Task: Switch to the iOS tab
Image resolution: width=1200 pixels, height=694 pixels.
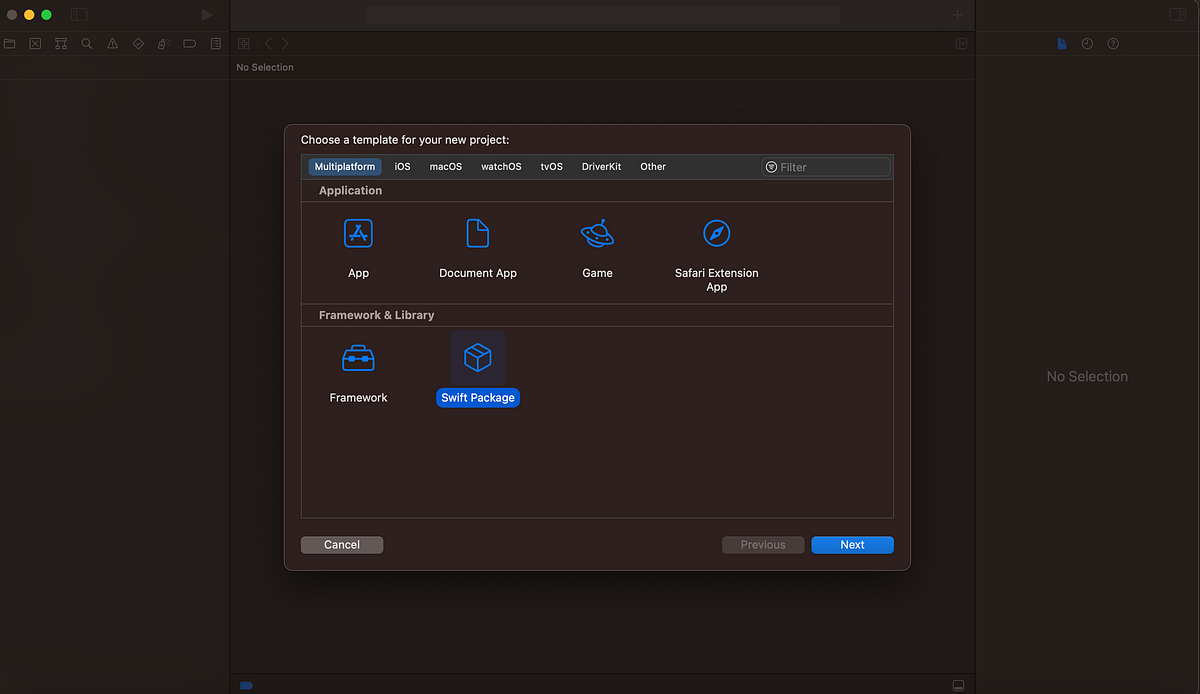Action: [402, 166]
